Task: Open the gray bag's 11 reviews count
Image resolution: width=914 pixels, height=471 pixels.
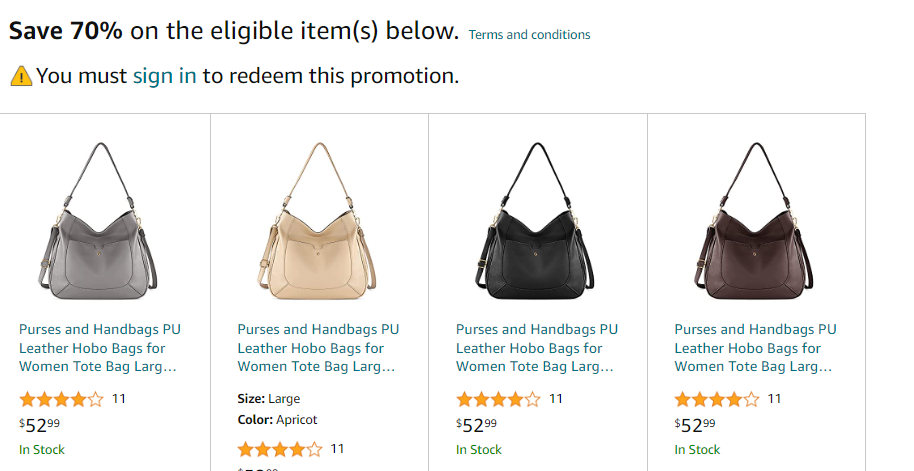Action: click(119, 399)
